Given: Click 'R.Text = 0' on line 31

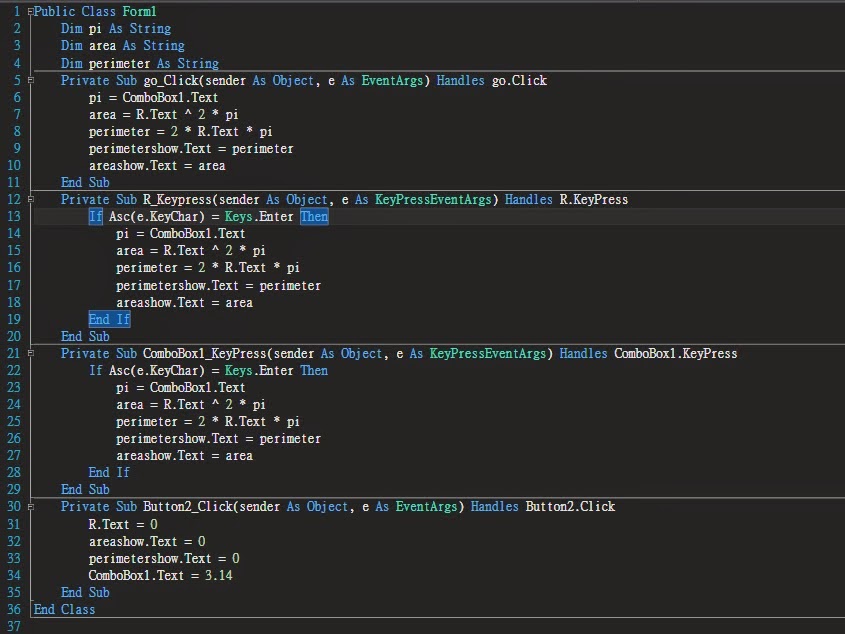Looking at the screenshot, I should pos(123,525).
